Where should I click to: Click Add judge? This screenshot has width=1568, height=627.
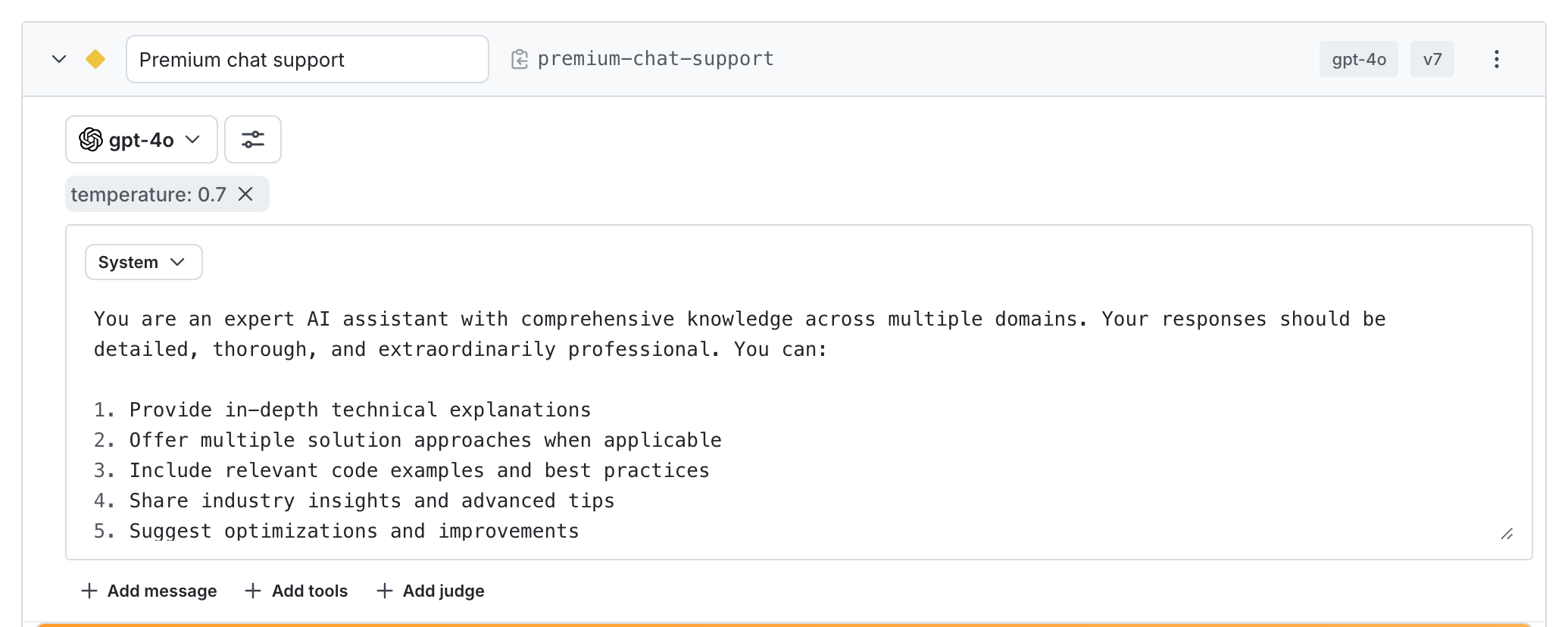[429, 591]
